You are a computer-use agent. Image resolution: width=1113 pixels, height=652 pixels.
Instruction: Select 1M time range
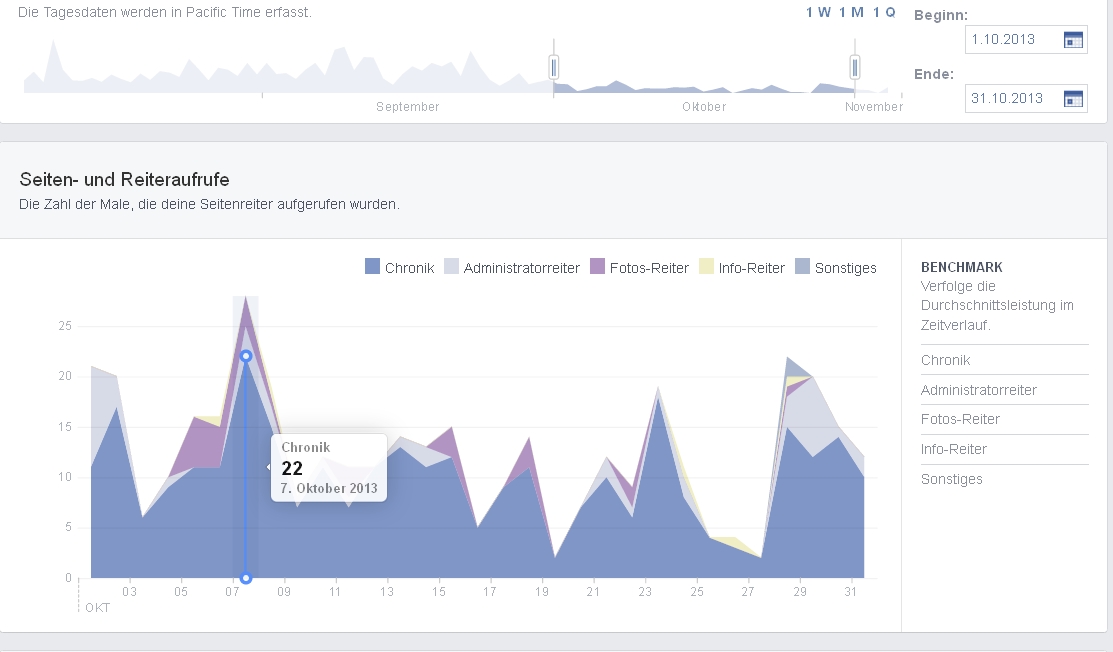point(851,12)
